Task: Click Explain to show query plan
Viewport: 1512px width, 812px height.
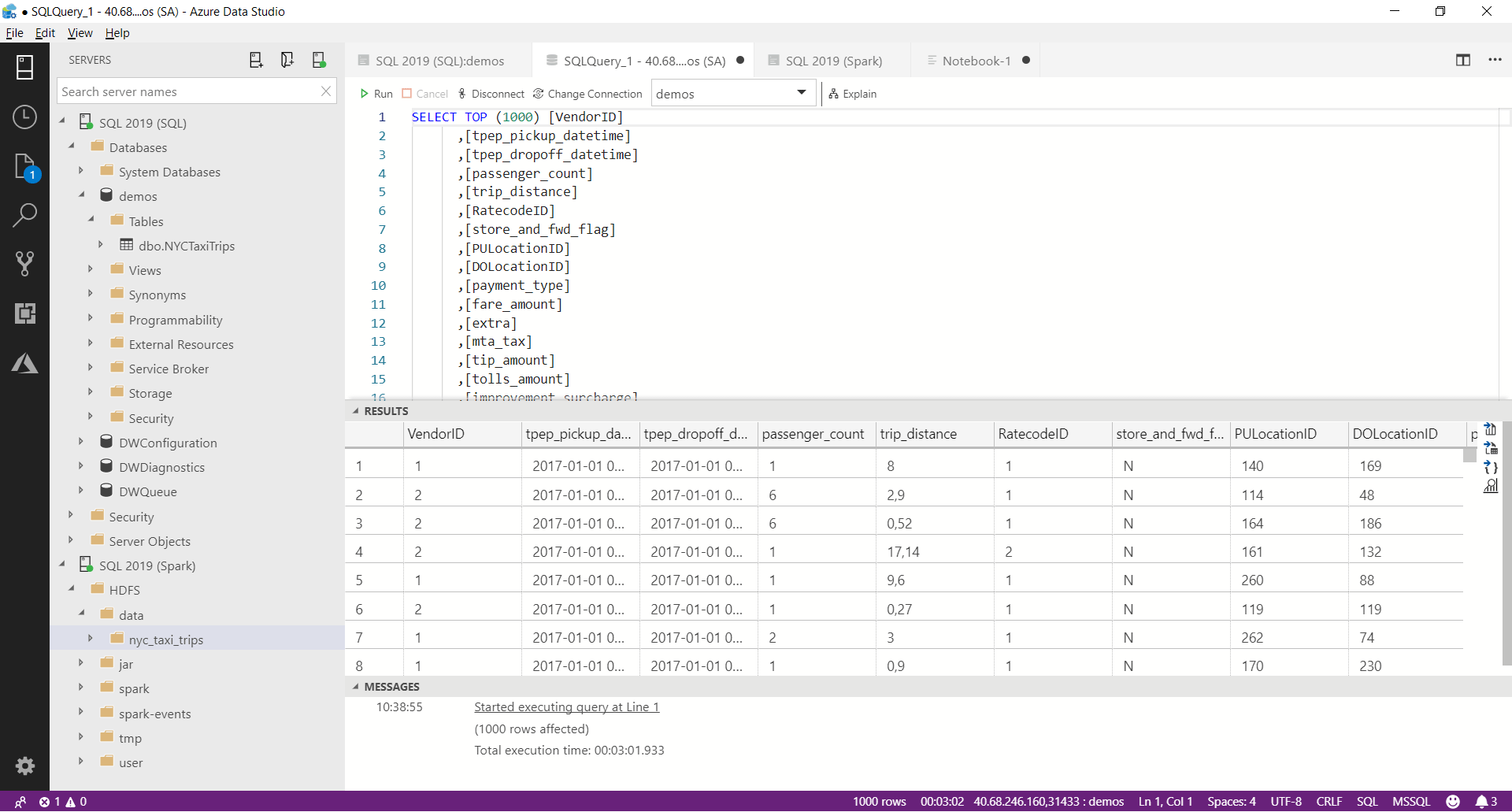Action: tap(853, 93)
